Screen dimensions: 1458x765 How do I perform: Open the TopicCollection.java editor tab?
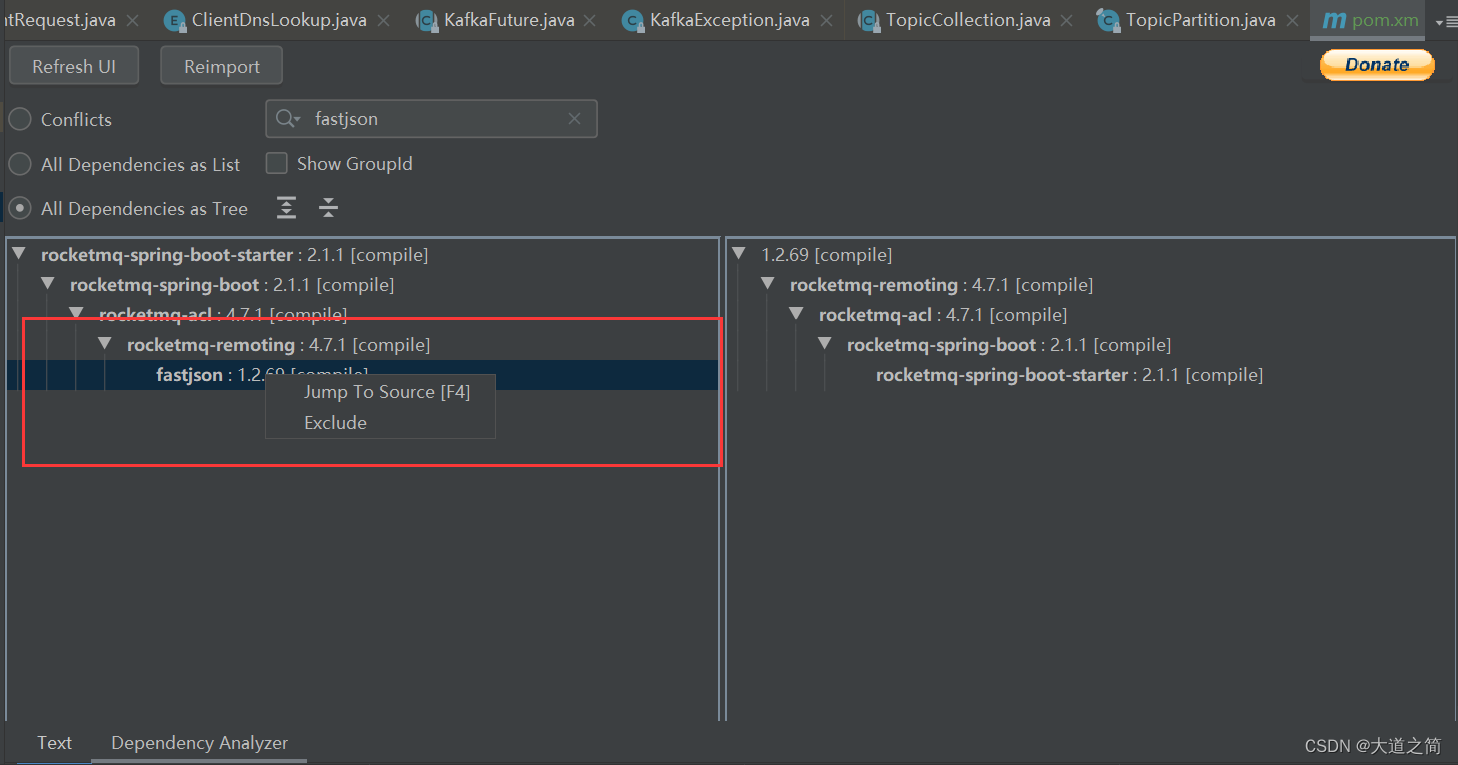click(968, 20)
